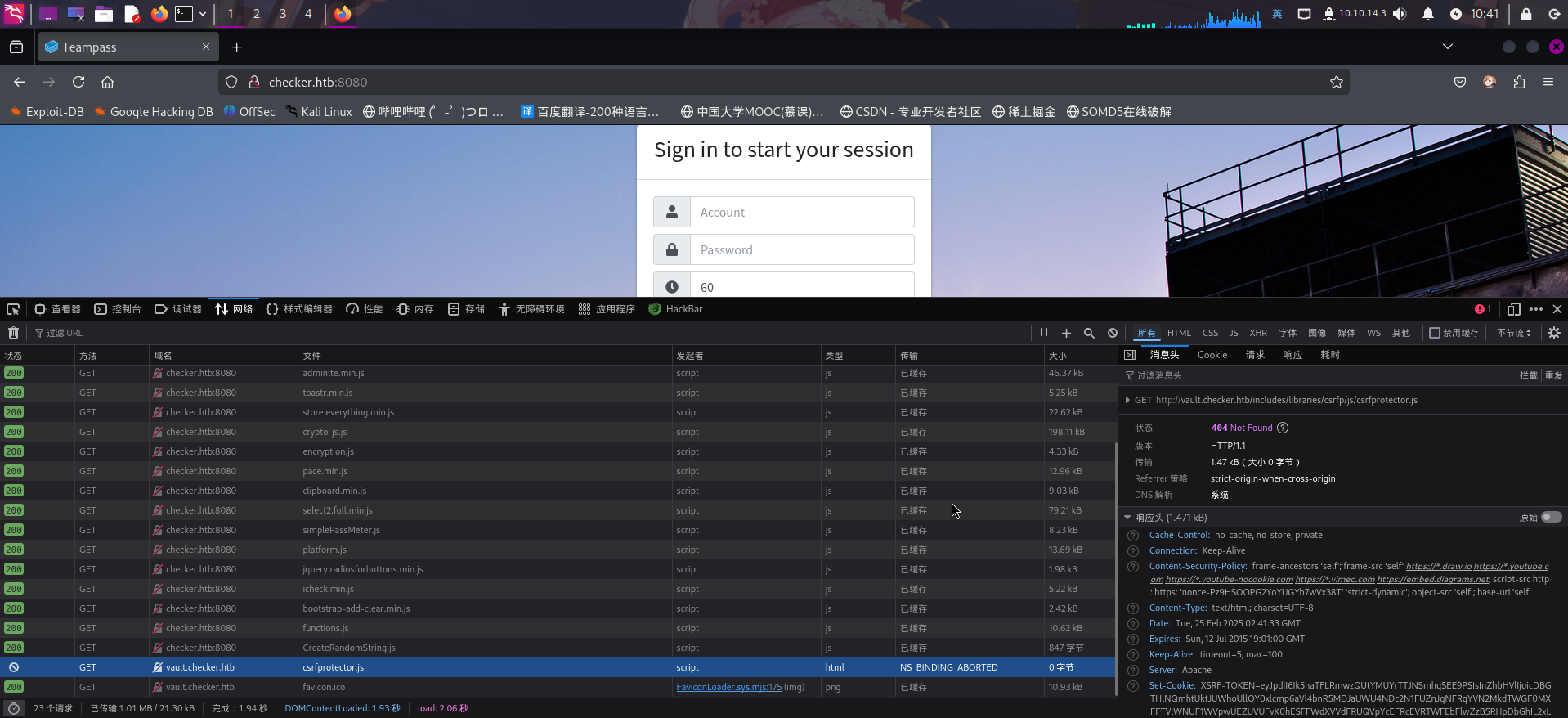Open terminal dropdown arrow in panel
Screen dimensions: 1568x718
(203, 14)
